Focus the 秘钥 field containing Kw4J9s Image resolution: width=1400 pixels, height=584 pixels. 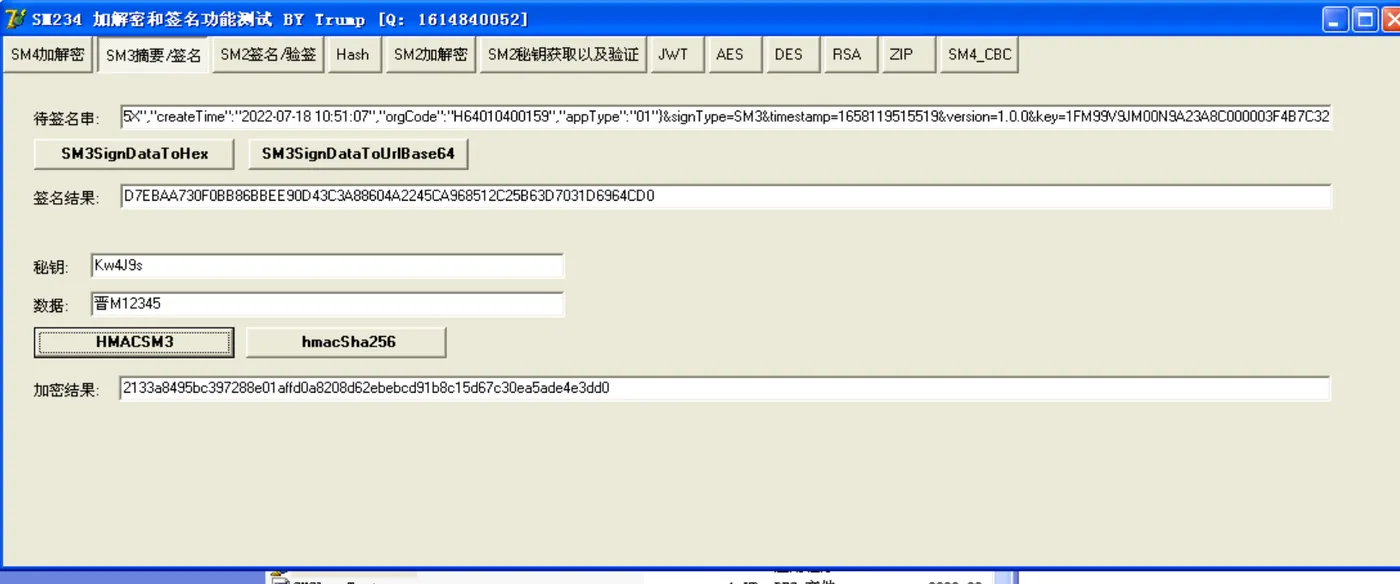[x=327, y=266]
